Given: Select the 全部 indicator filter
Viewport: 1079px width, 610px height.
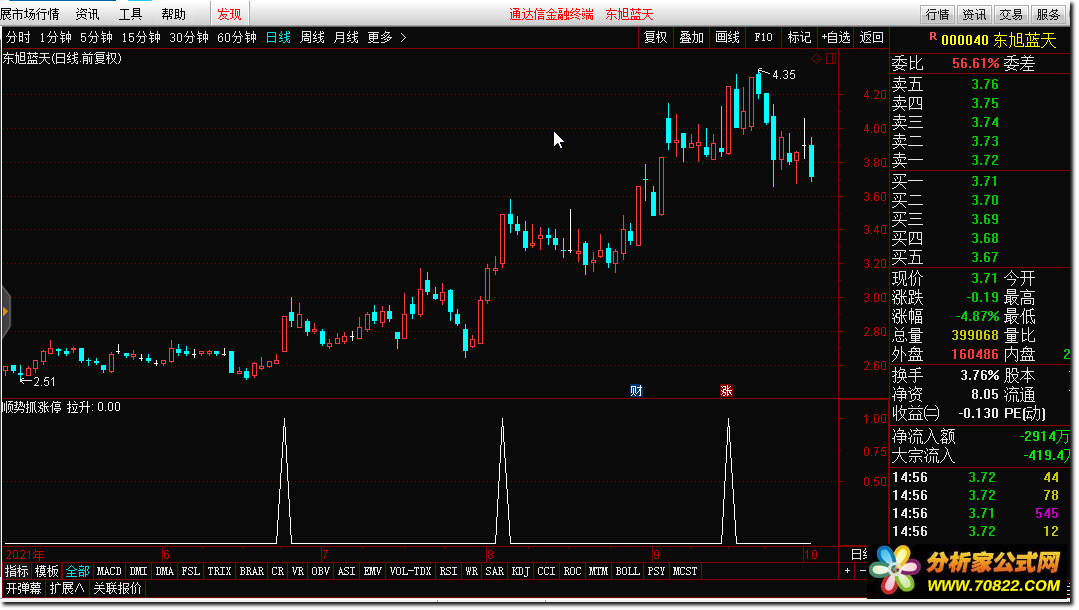Looking at the screenshot, I should (77, 571).
